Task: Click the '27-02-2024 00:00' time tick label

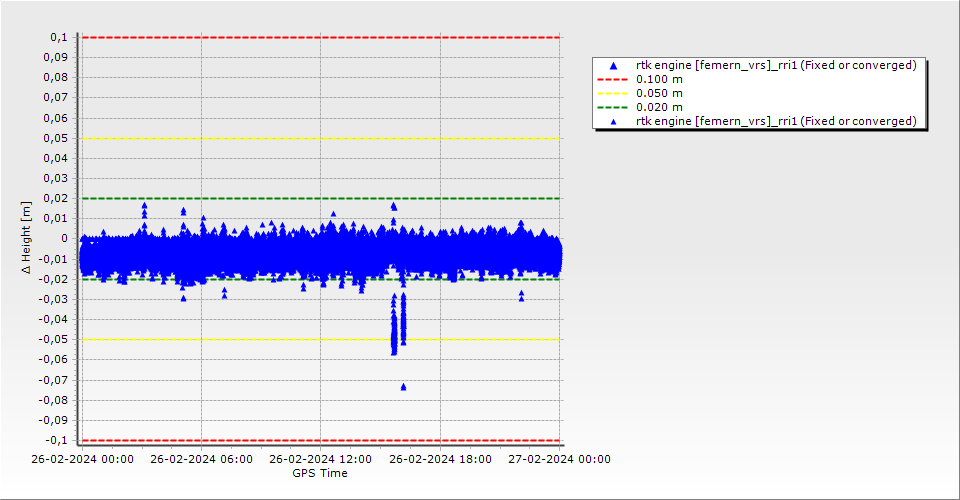Action: 560,460
